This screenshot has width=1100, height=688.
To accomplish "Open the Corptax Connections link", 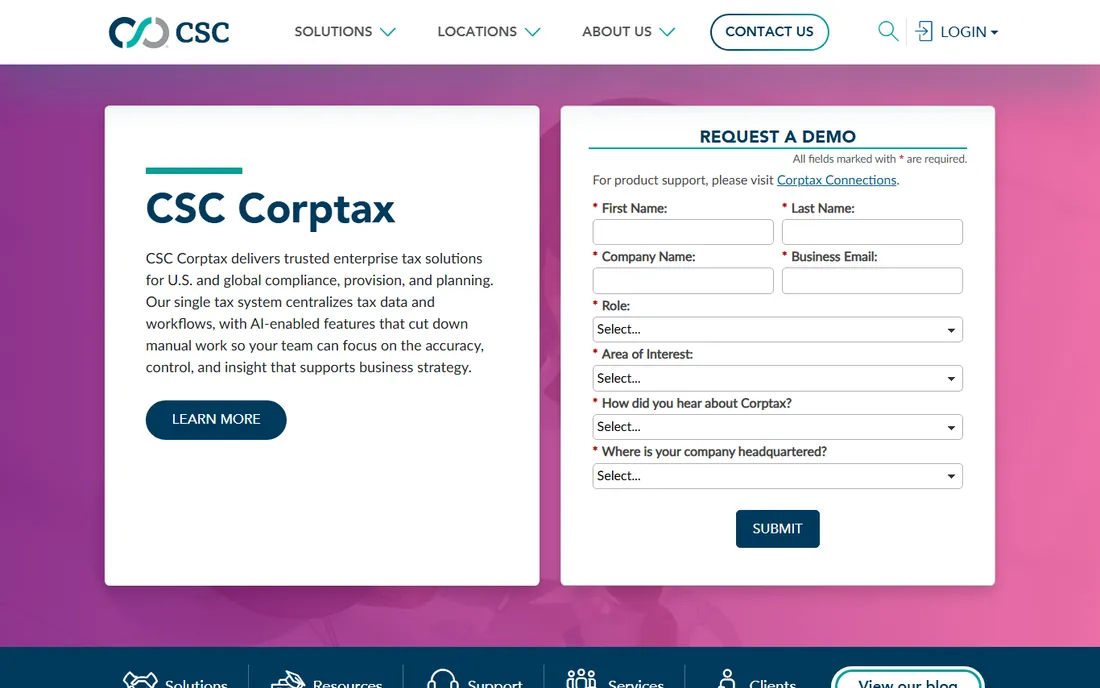I will pos(836,180).
